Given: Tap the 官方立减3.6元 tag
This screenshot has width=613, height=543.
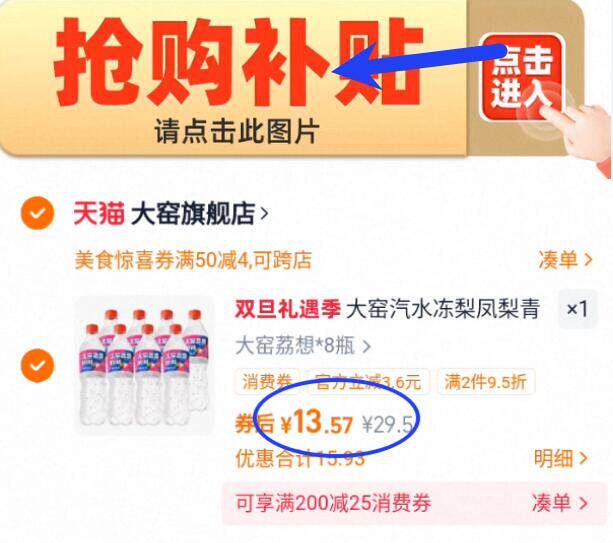Looking at the screenshot, I should (x=368, y=382).
